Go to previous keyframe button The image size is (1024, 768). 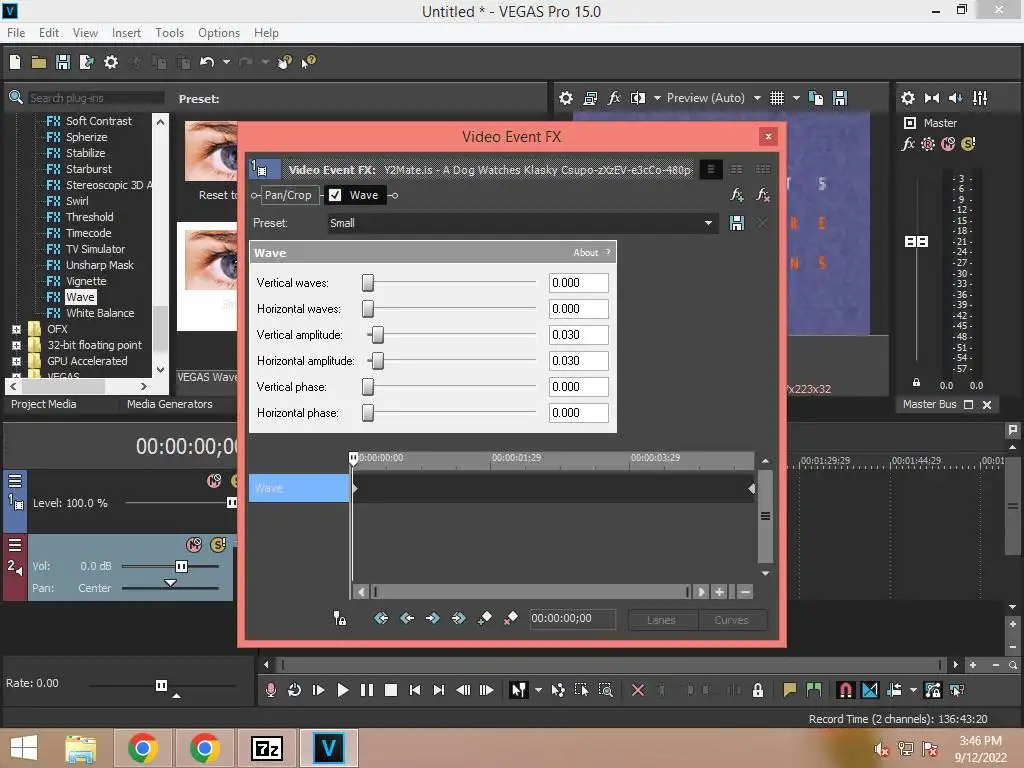(407, 618)
